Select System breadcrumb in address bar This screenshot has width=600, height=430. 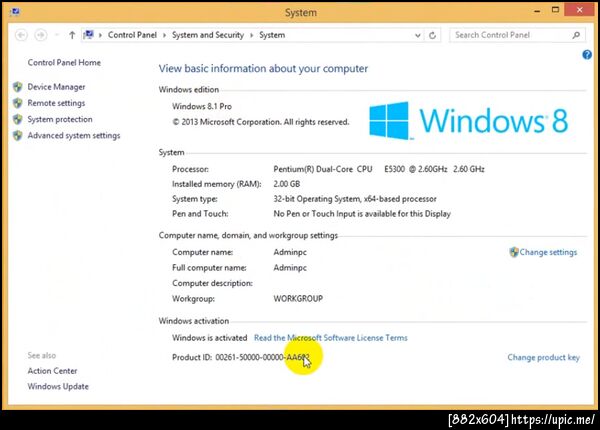coord(272,35)
